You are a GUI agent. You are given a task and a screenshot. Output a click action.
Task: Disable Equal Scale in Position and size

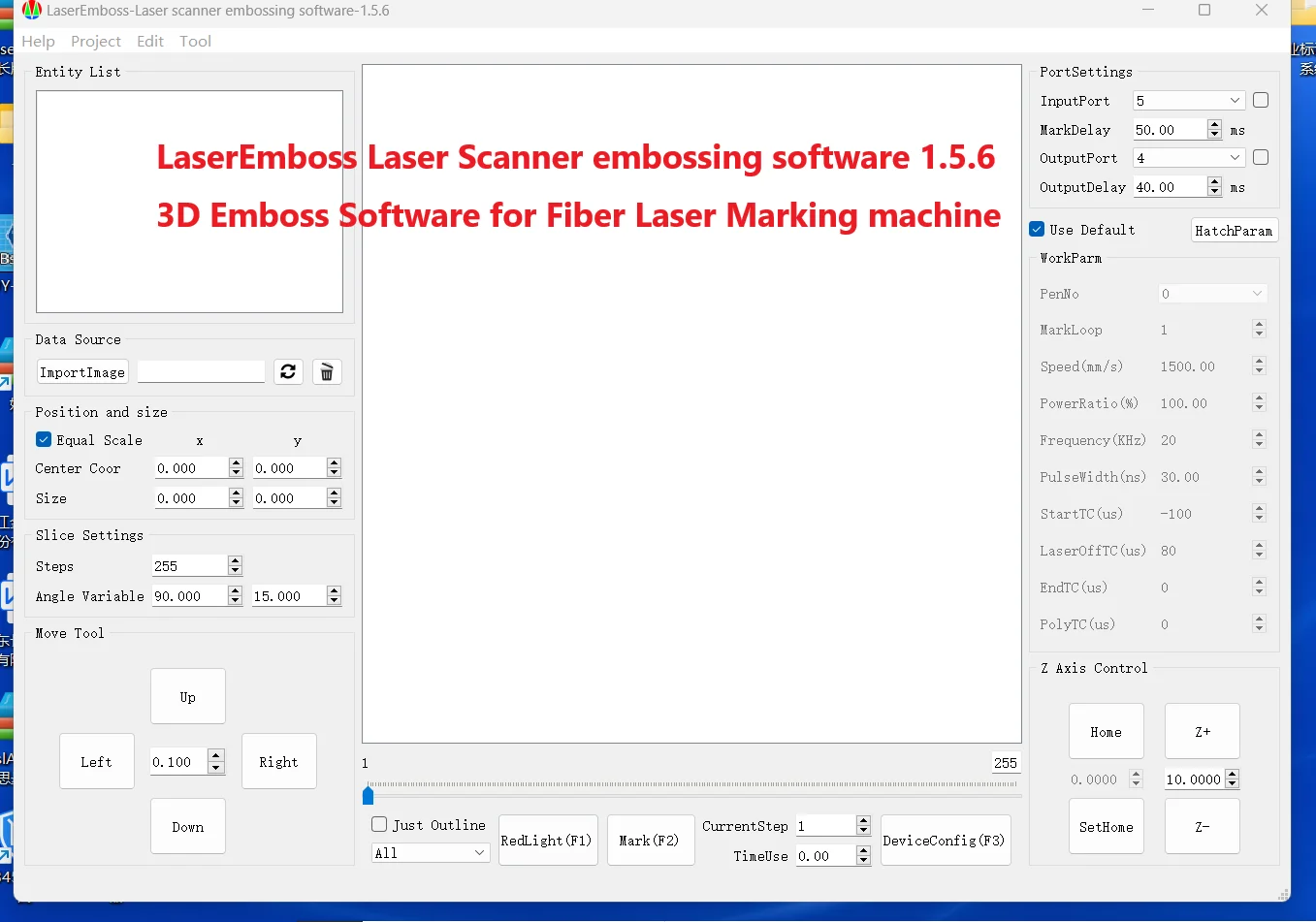[43, 439]
